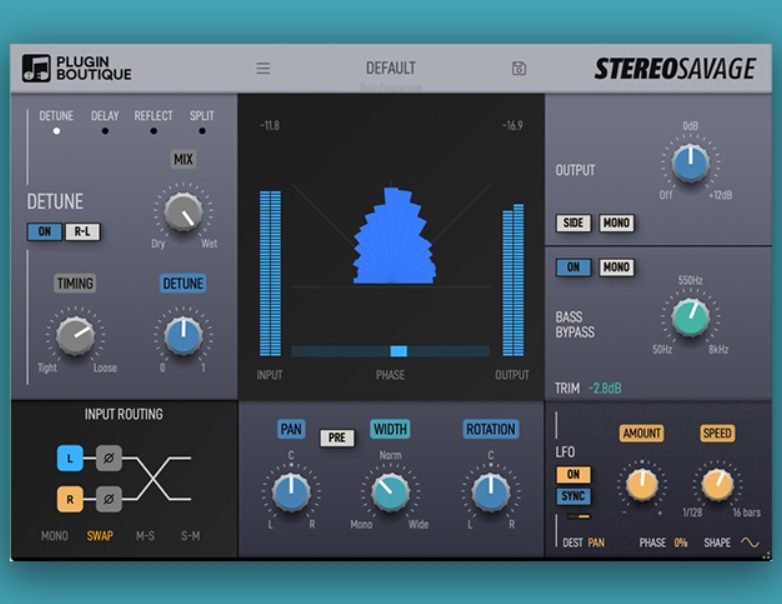Image resolution: width=782 pixels, height=604 pixels.
Task: Click the Pan knob
Action: [x=291, y=492]
